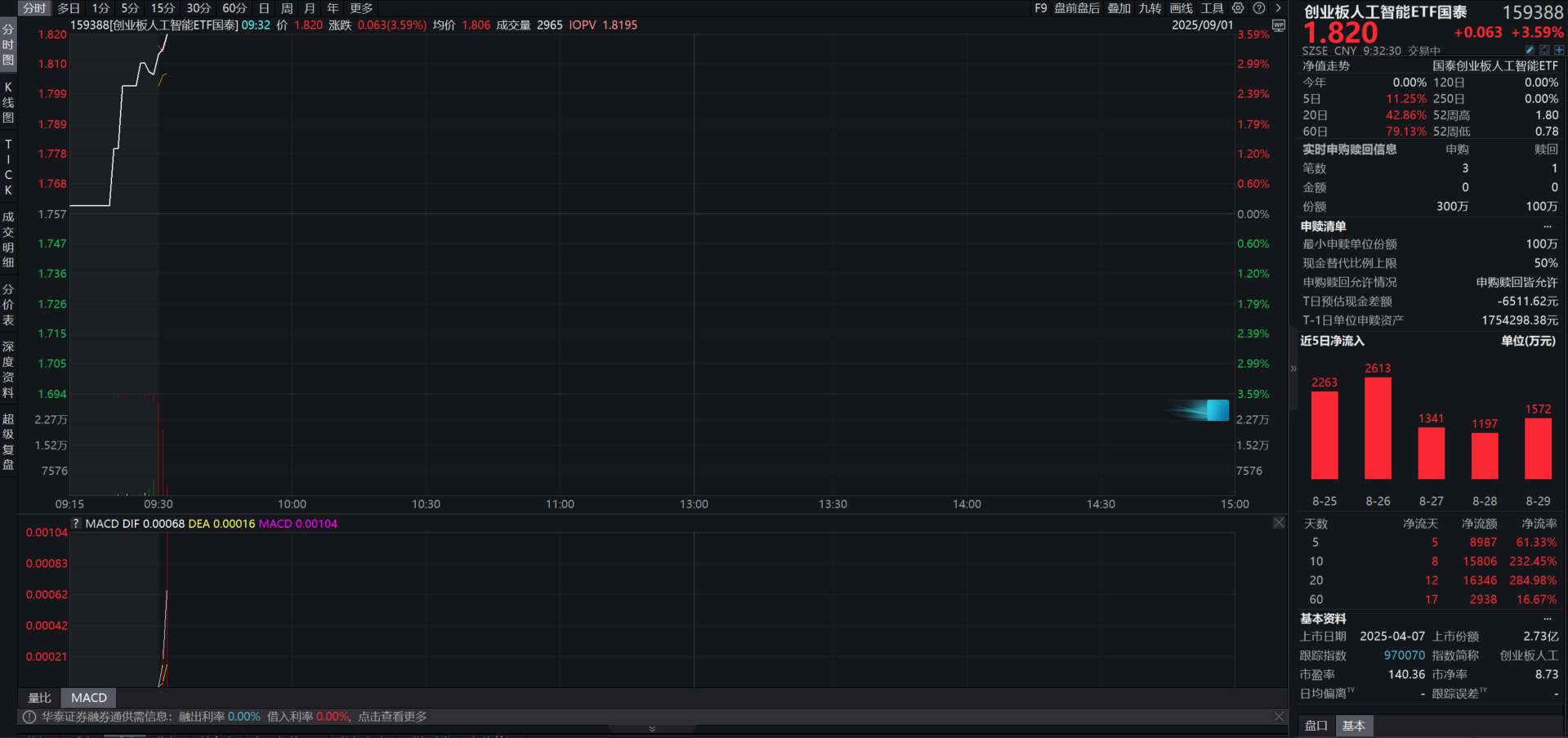The image size is (1568, 738).
Task: Open tracked index link 970070
Action: pos(1404,655)
